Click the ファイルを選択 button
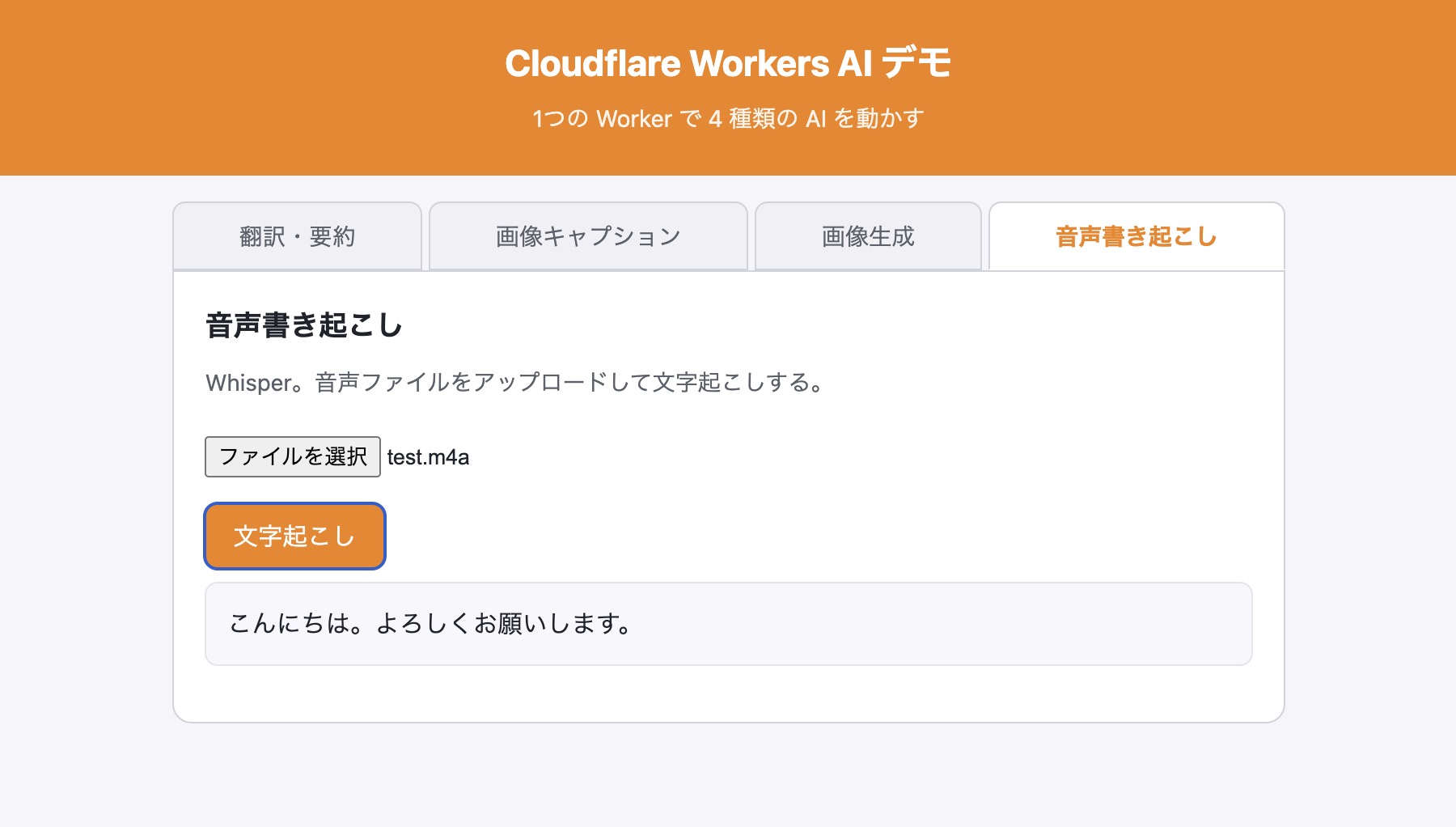This screenshot has height=827, width=1456. click(293, 456)
